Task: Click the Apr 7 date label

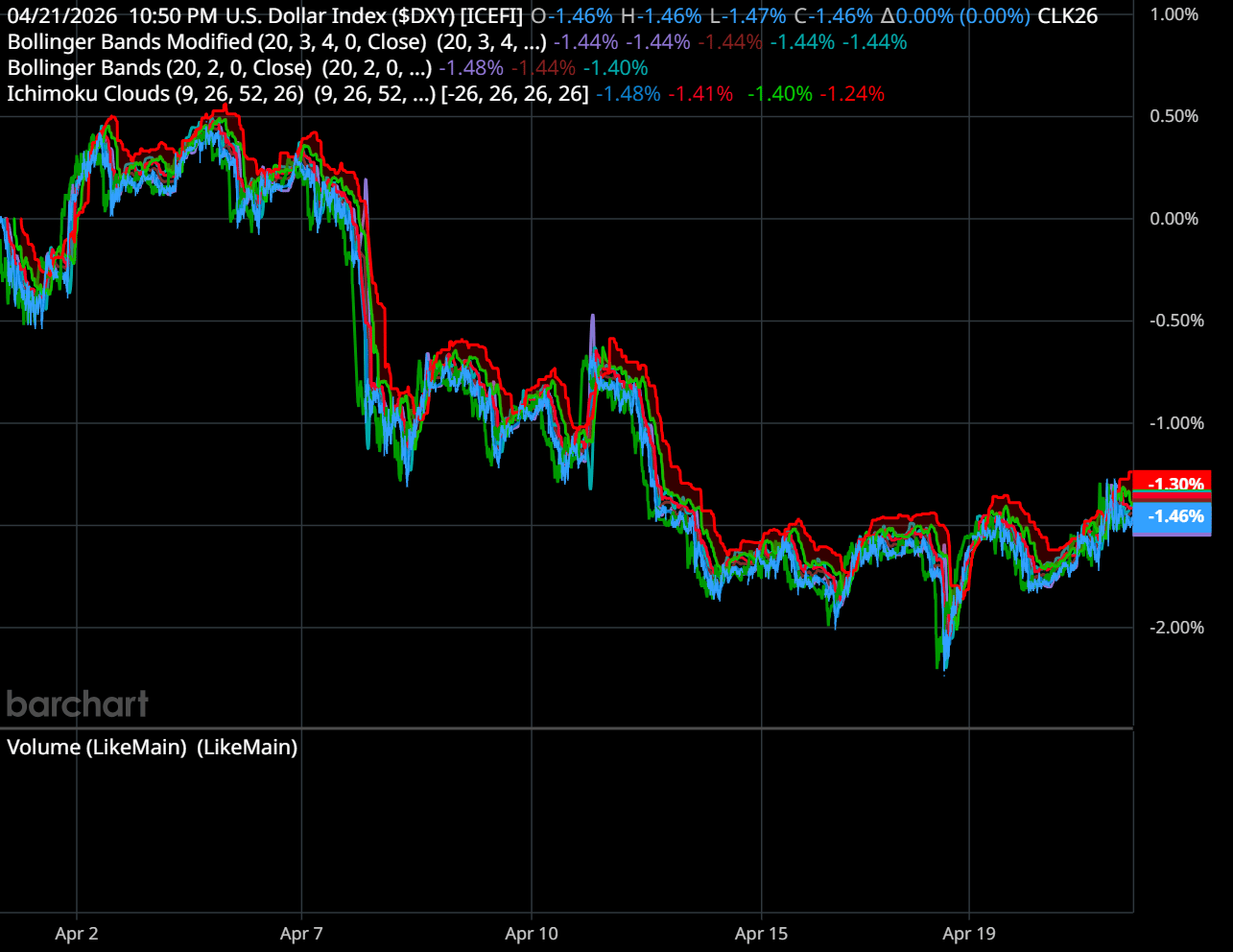Action: (x=301, y=934)
